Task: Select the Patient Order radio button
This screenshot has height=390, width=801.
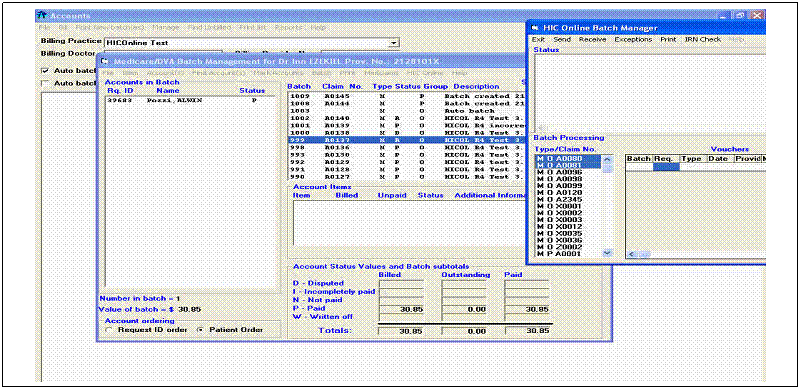Action: pyautogui.click(x=200, y=330)
